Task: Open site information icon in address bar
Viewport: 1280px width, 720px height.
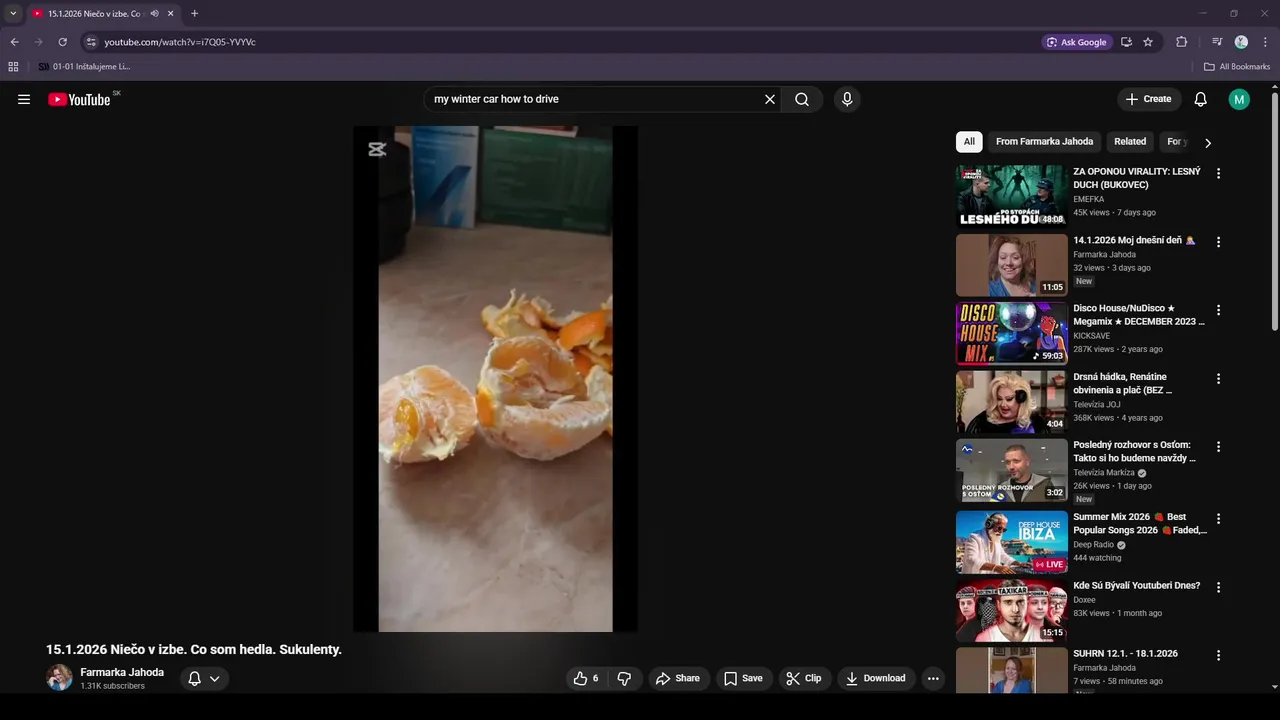Action: (91, 42)
